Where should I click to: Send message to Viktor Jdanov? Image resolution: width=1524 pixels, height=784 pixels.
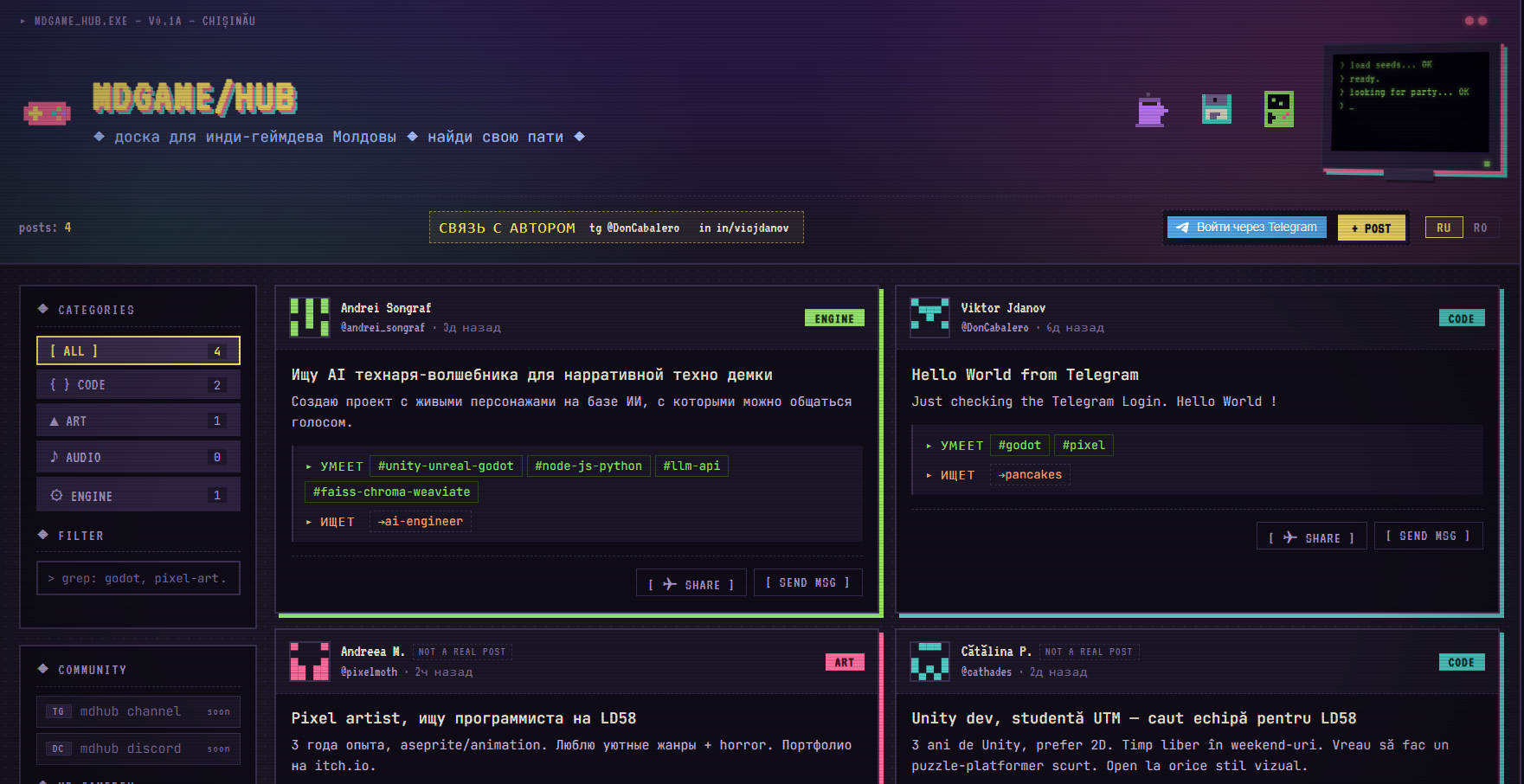(1427, 536)
